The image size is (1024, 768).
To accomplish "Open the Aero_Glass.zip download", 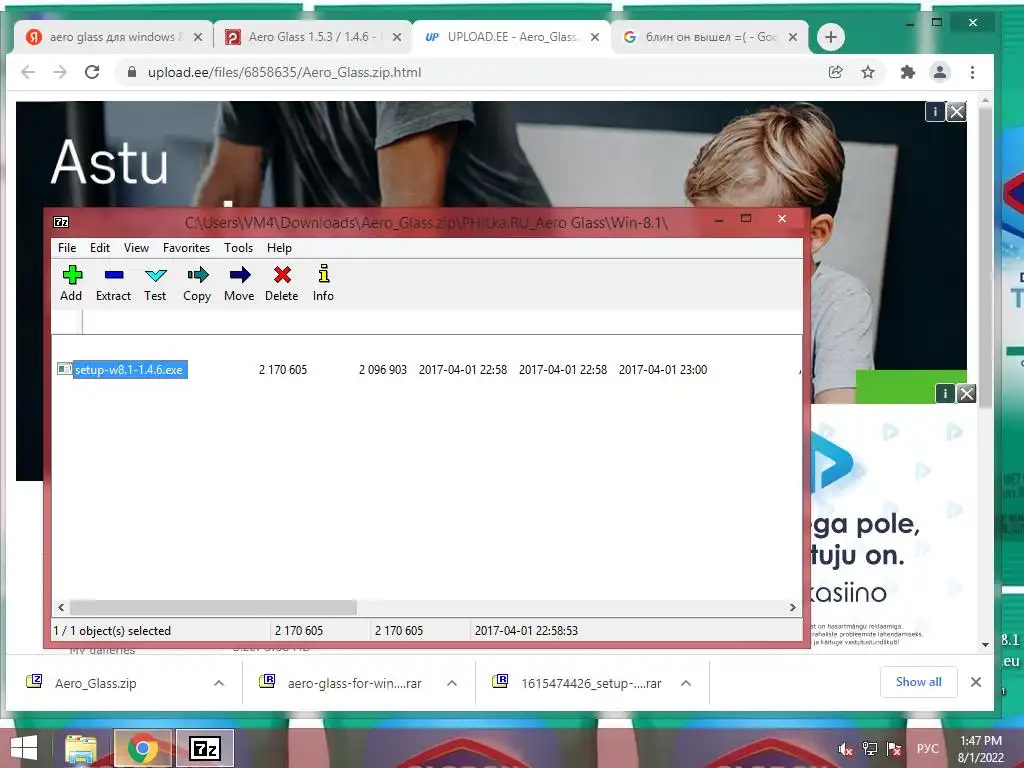I will pyautogui.click(x=95, y=683).
